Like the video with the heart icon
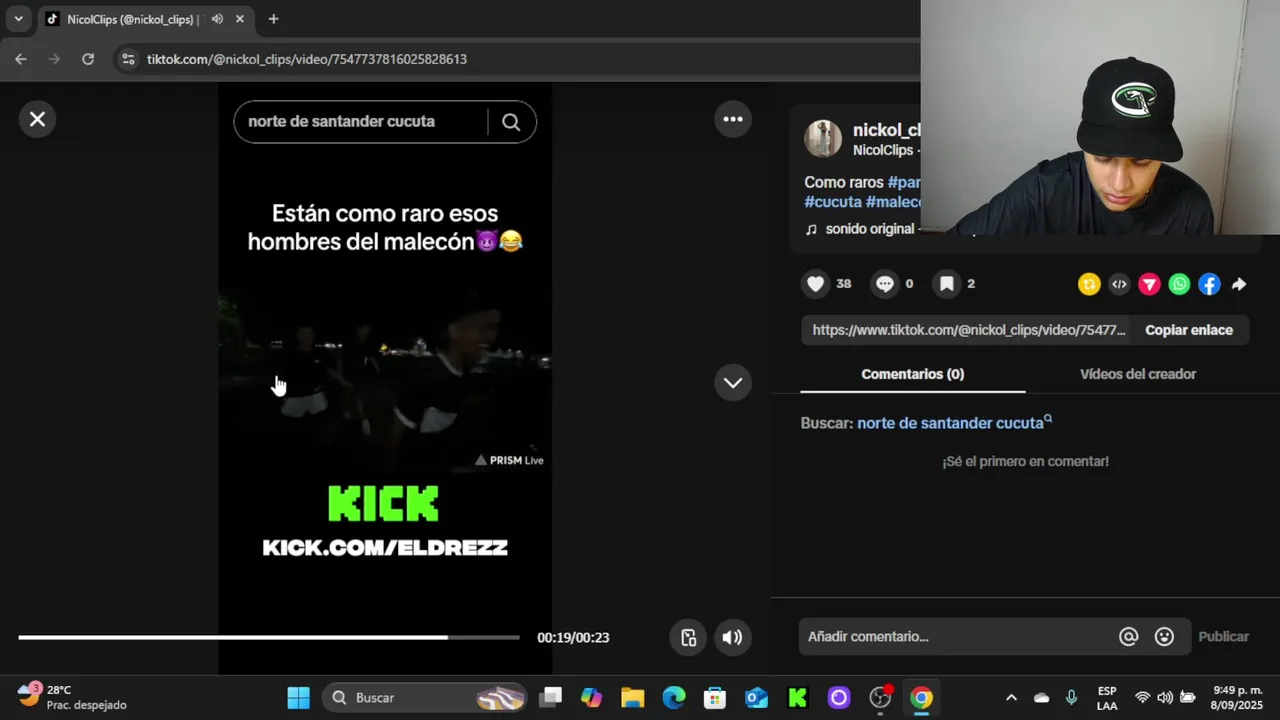Viewport: 1280px width, 720px height. click(x=816, y=284)
